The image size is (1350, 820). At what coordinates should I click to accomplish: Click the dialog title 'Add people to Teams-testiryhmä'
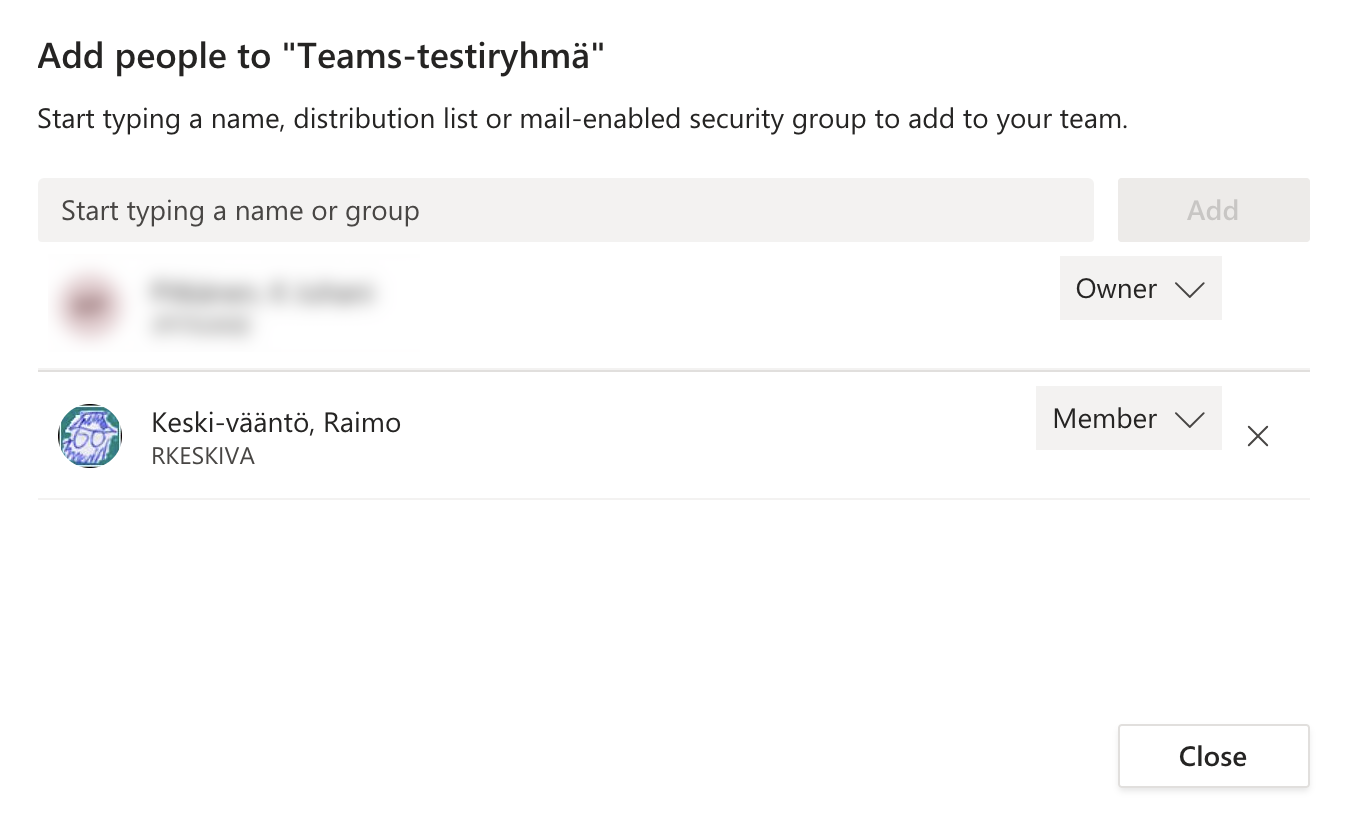click(322, 57)
